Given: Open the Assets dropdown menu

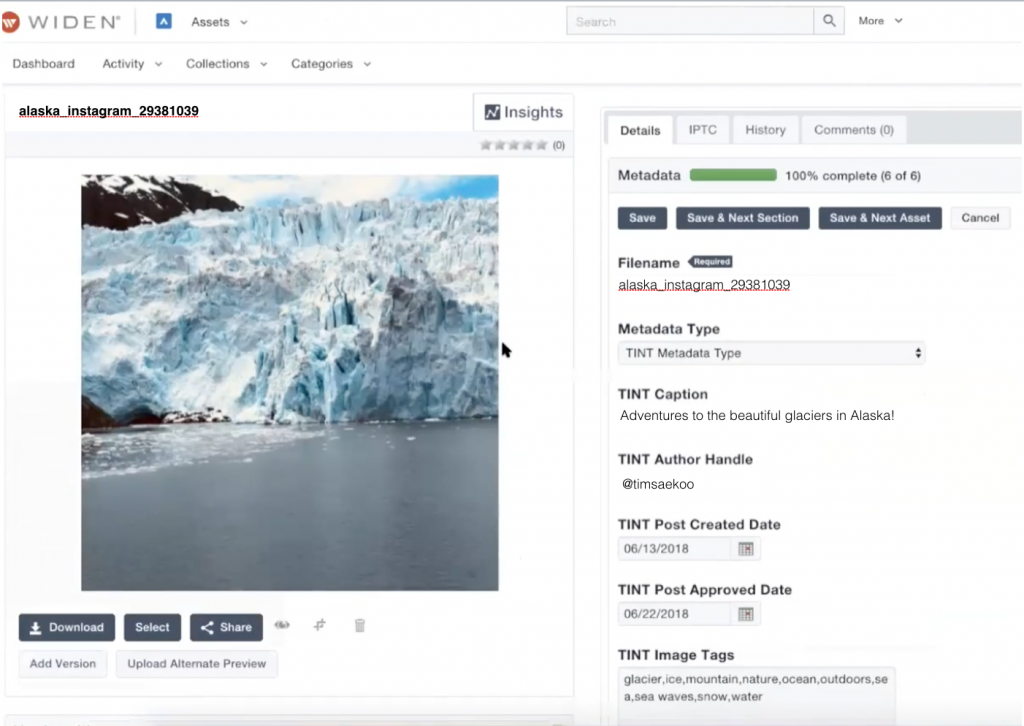Looking at the screenshot, I should point(219,22).
